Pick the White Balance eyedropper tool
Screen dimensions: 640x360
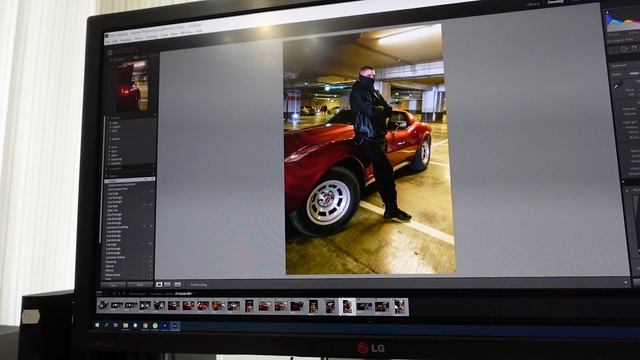pos(618,84)
